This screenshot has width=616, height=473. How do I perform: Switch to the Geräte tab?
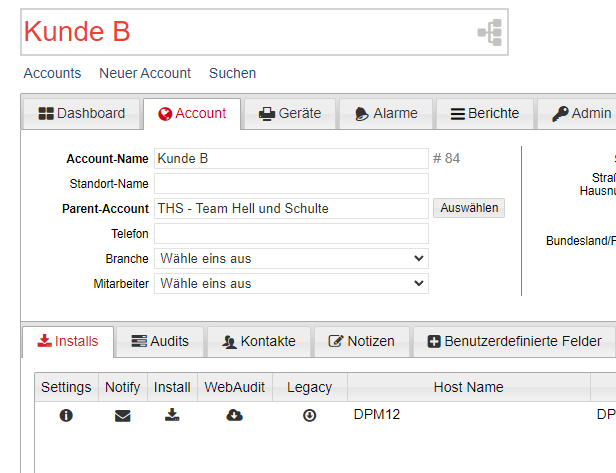pos(290,114)
